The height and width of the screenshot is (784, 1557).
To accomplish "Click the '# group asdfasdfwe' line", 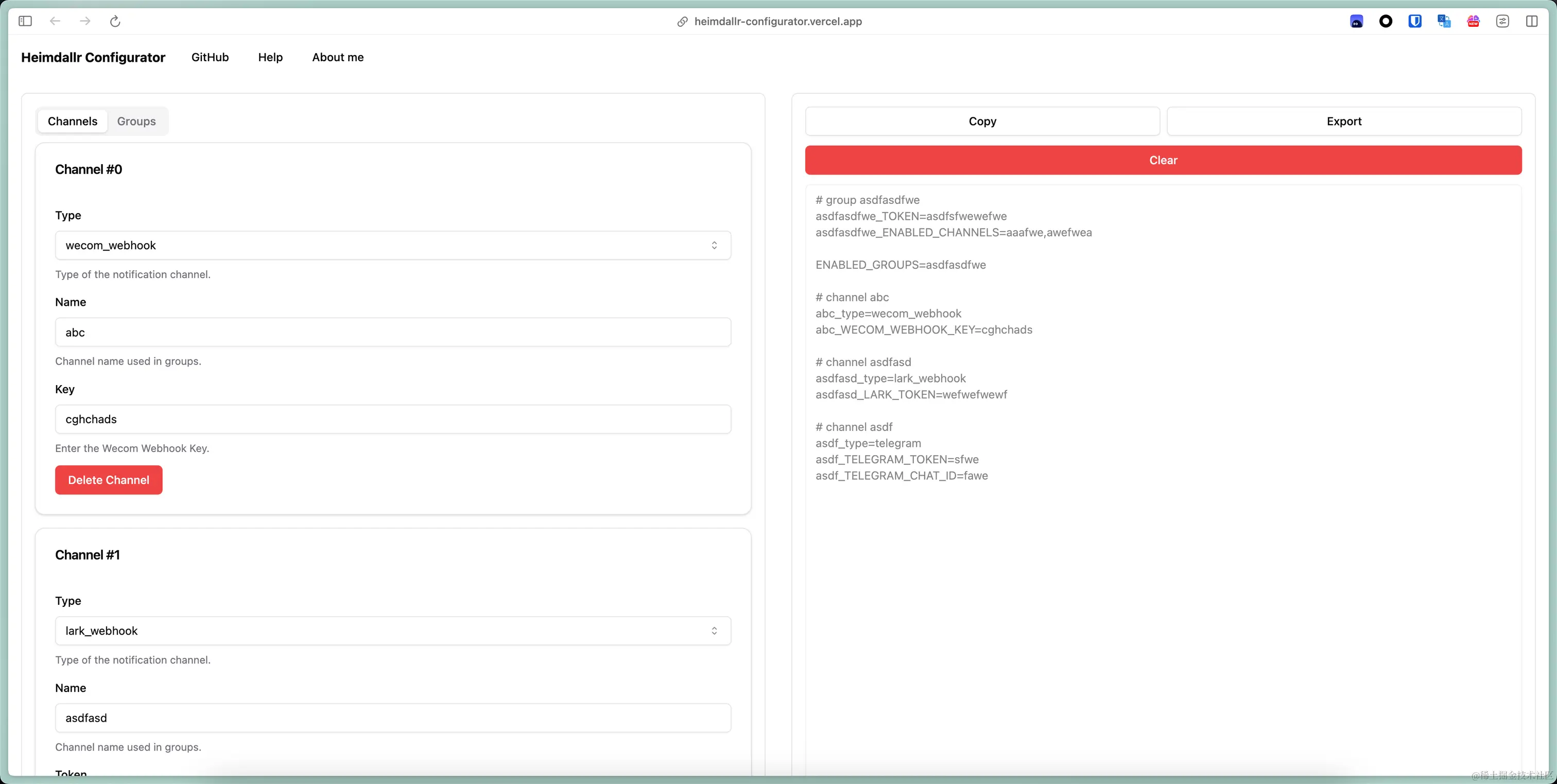I will point(868,200).
